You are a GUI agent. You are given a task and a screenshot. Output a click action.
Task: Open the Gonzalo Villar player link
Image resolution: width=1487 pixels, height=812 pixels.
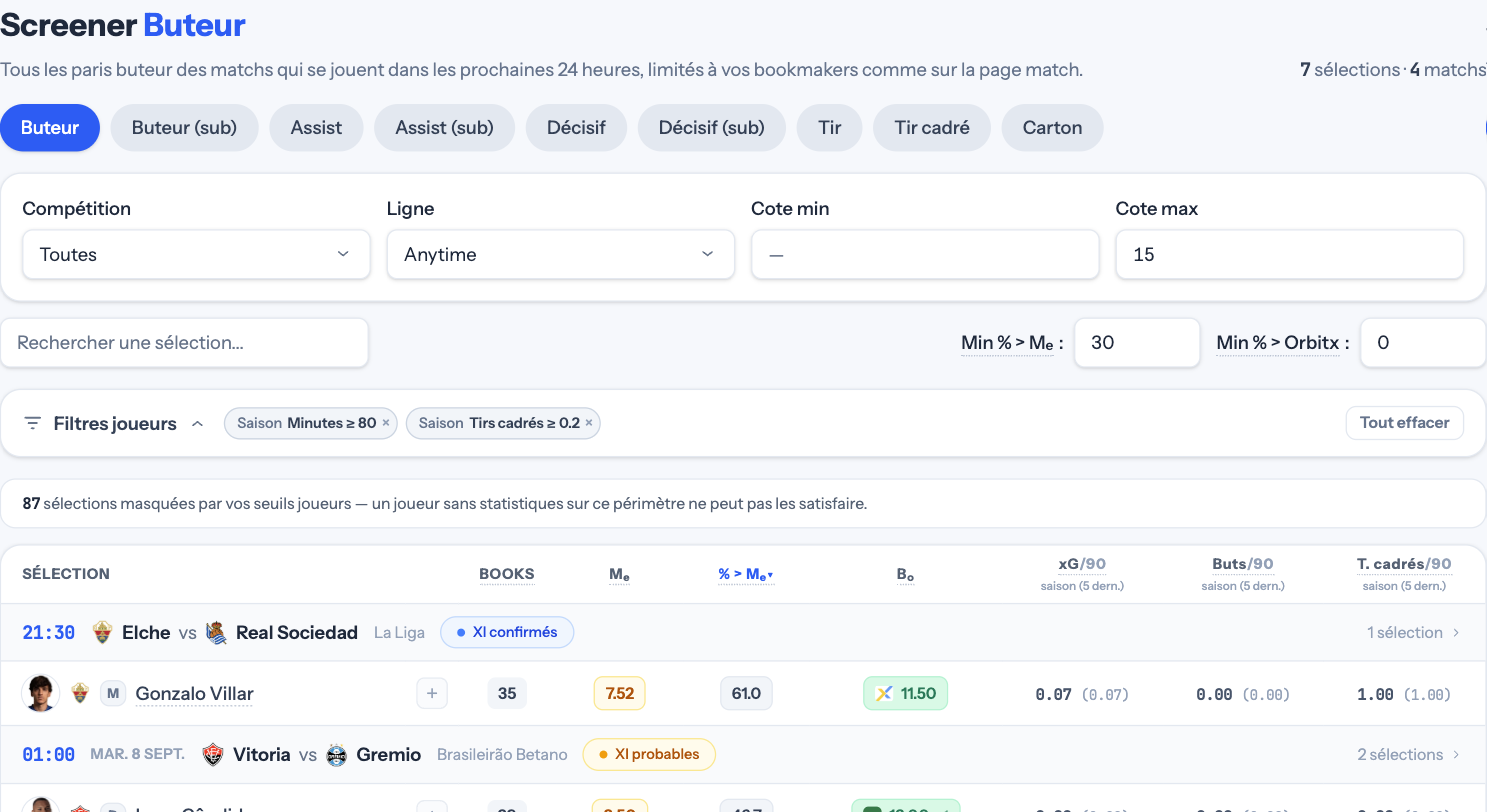(x=194, y=694)
